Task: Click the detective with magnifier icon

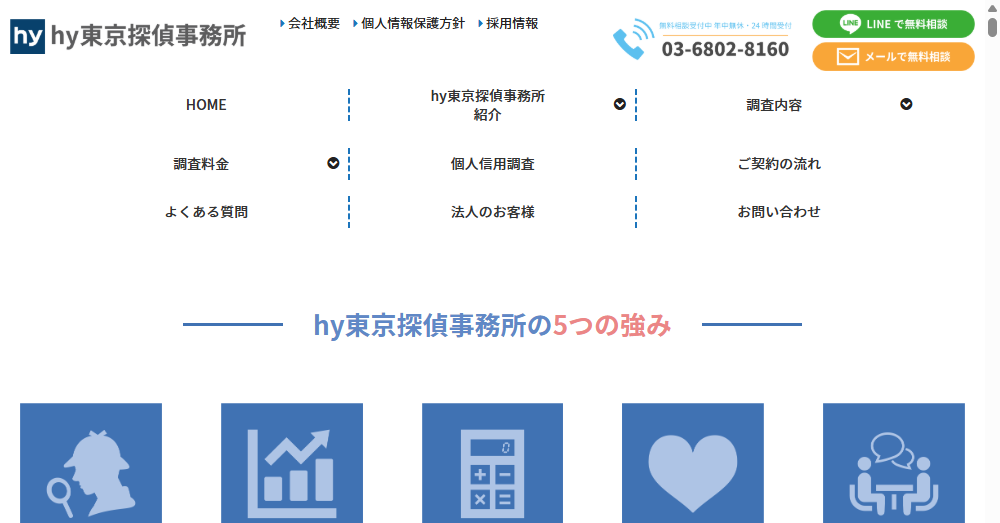Action: pyautogui.click(x=91, y=467)
